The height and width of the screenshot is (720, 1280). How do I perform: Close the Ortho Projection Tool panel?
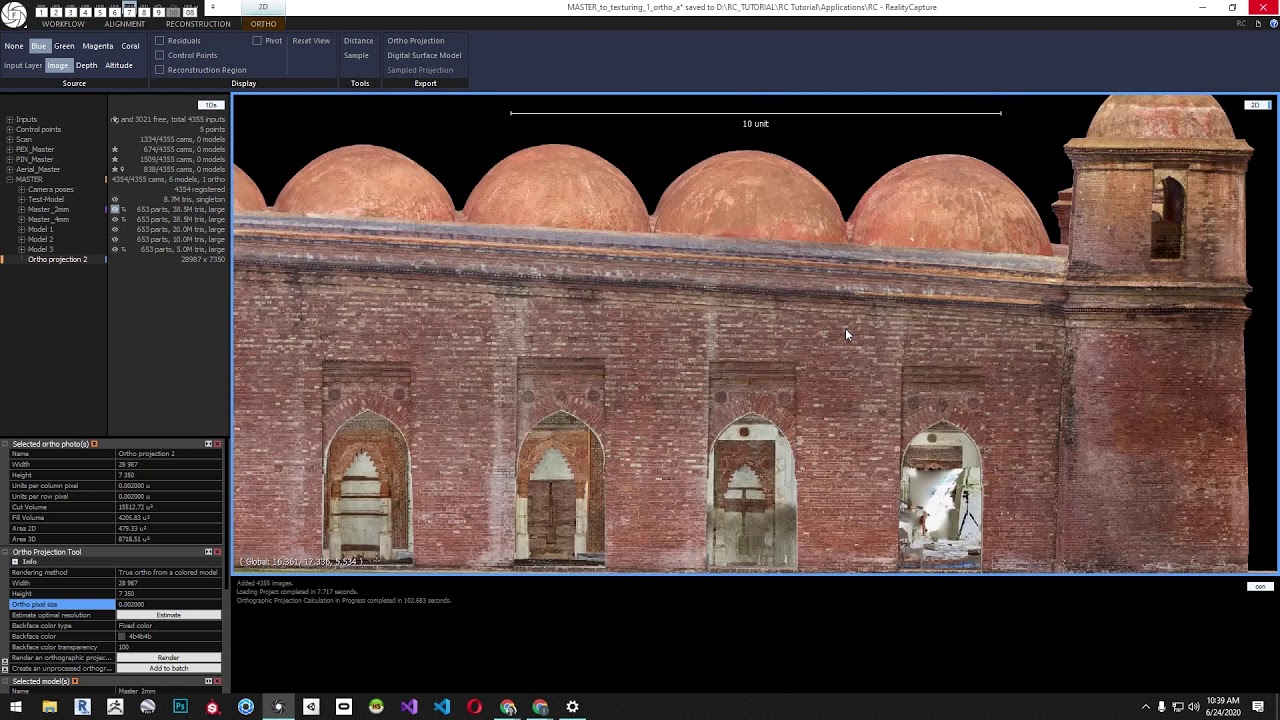pos(219,552)
